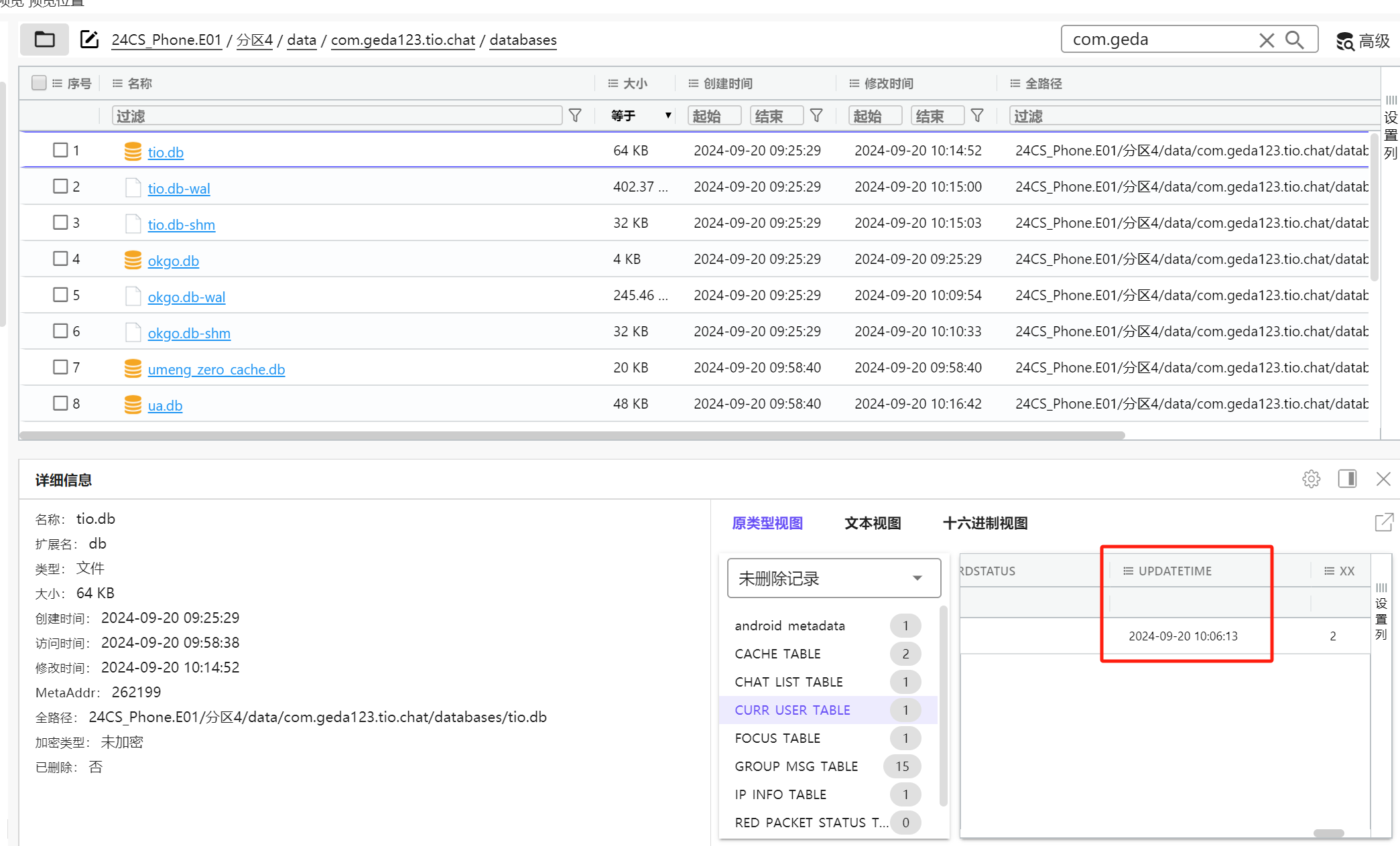1400x846 pixels.
Task: Click the name column filter funnel
Action: [575, 116]
